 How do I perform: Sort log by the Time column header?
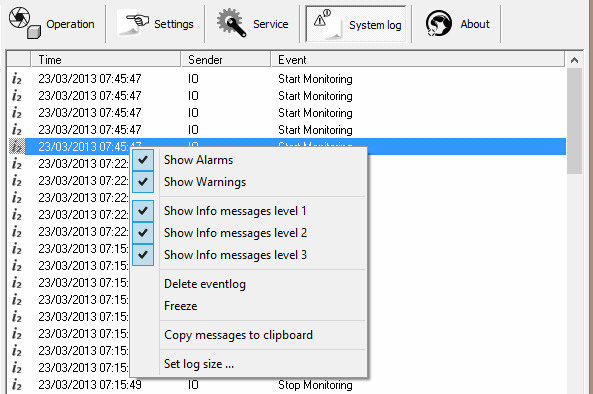pyautogui.click(x=106, y=60)
